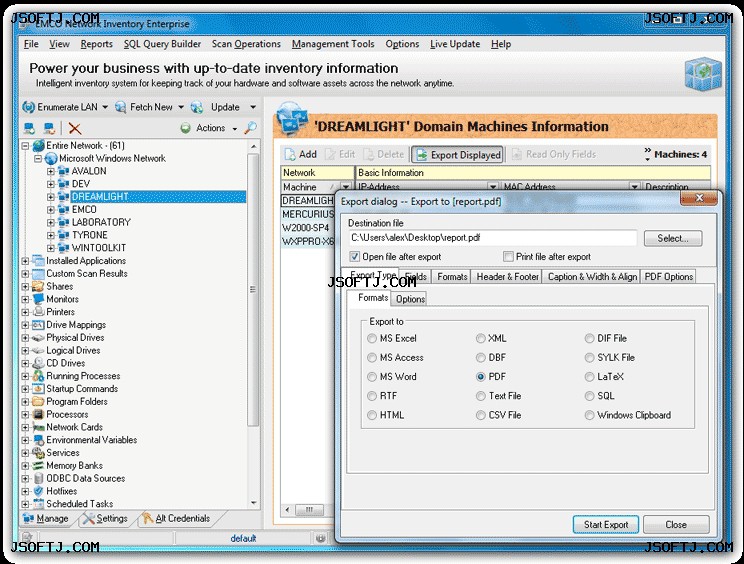Click the Add machine toolbar icon
This screenshot has width=744, height=564.
click(x=289, y=155)
